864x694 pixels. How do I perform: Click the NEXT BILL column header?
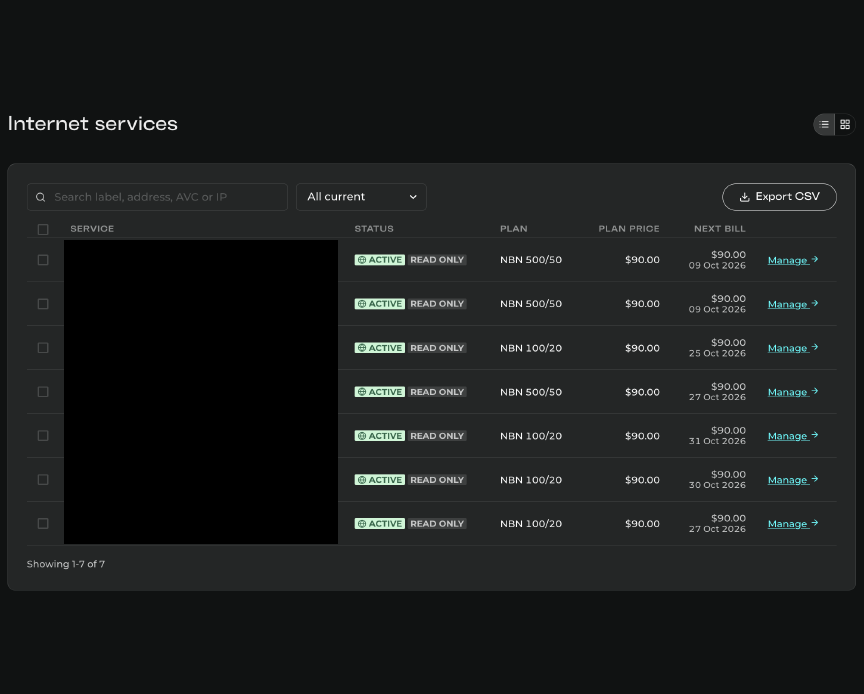coord(720,229)
